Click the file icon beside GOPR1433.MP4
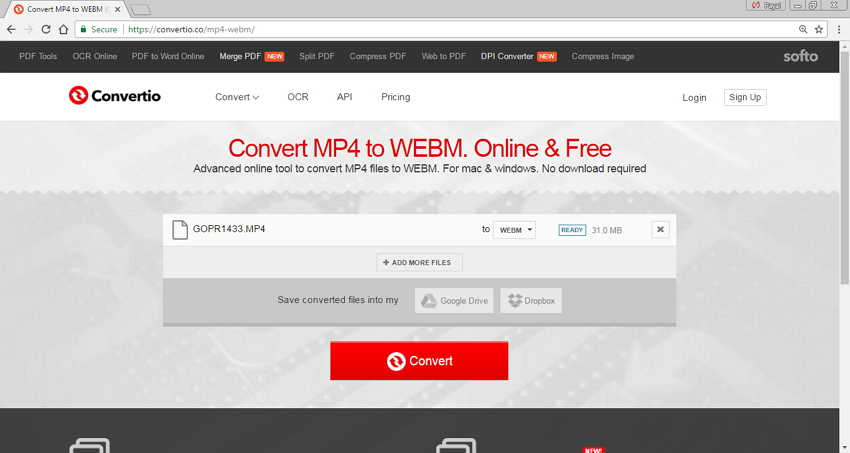This screenshot has width=850, height=453. click(x=180, y=230)
